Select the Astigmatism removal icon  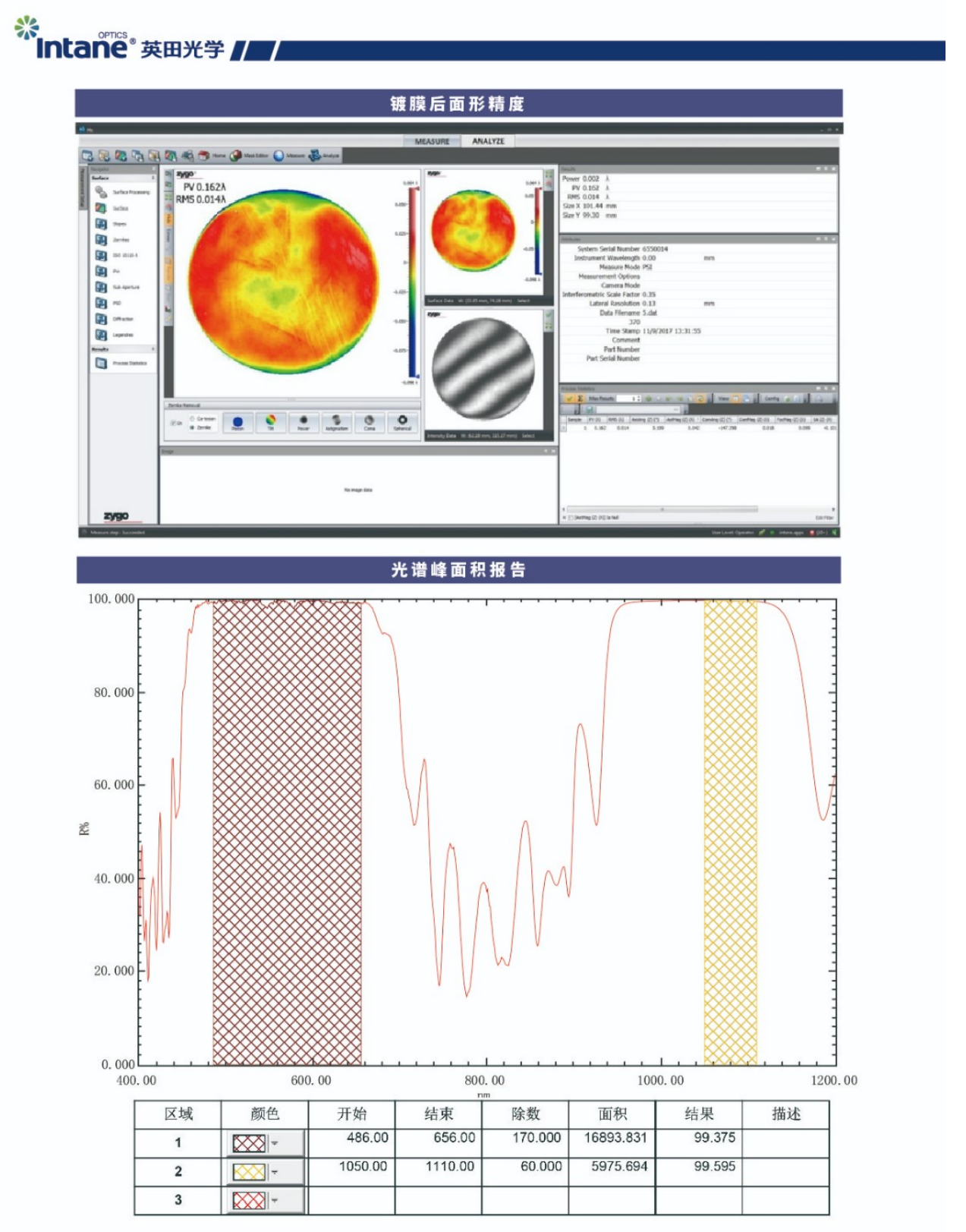coord(336,421)
